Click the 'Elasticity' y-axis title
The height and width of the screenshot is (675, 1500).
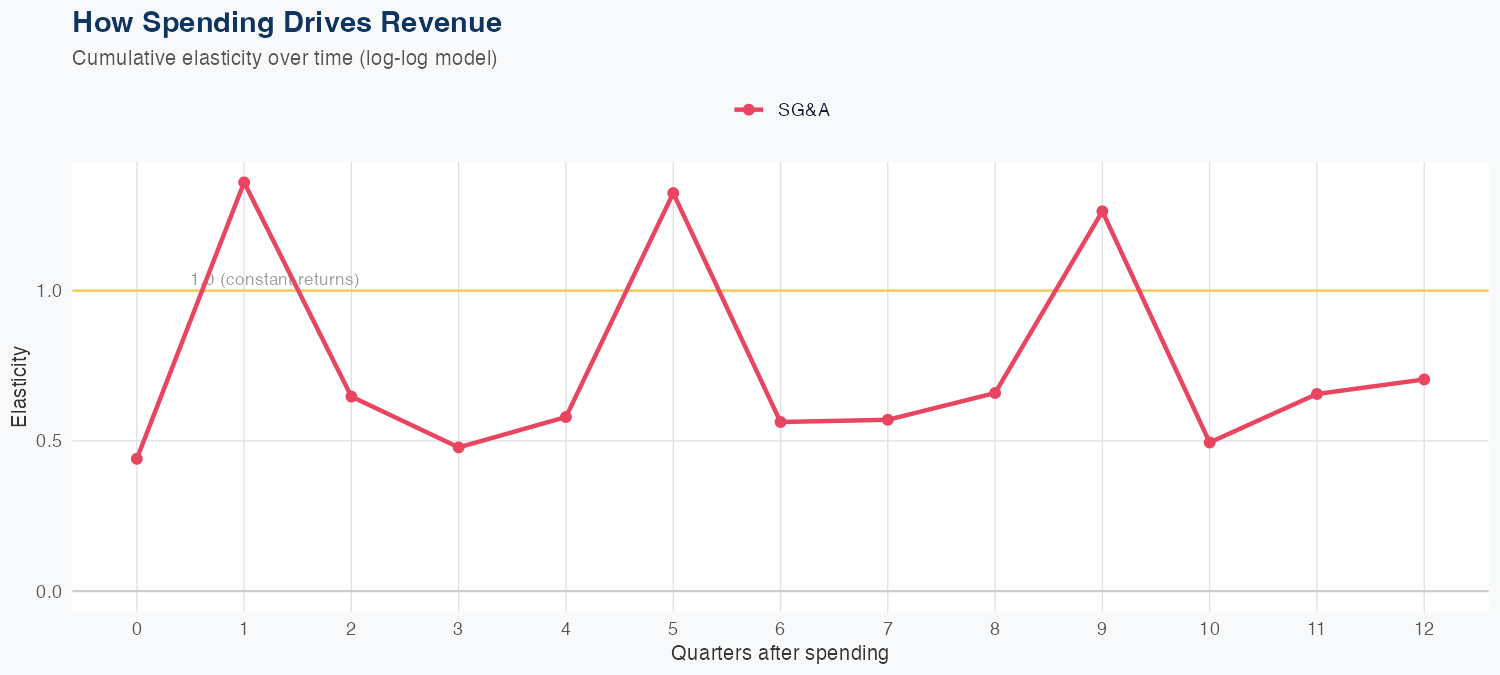point(20,386)
